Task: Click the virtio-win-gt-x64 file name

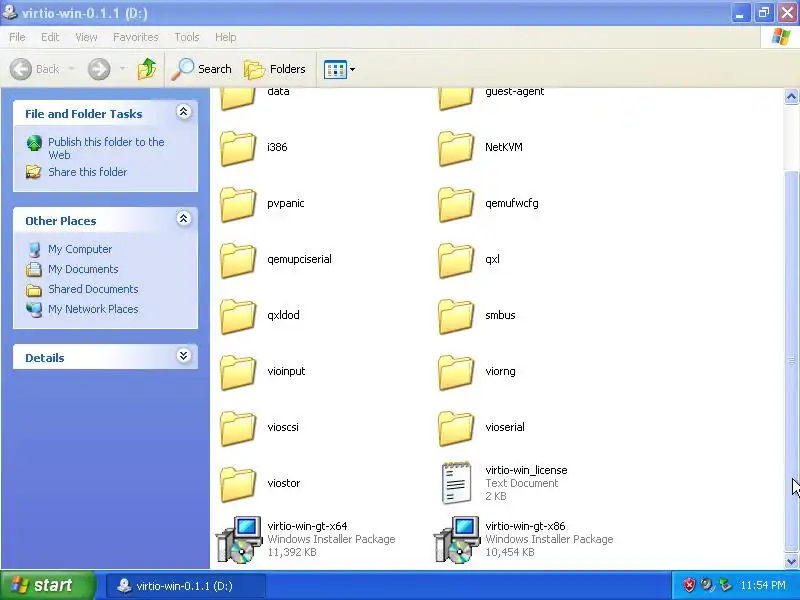Action: [307, 526]
